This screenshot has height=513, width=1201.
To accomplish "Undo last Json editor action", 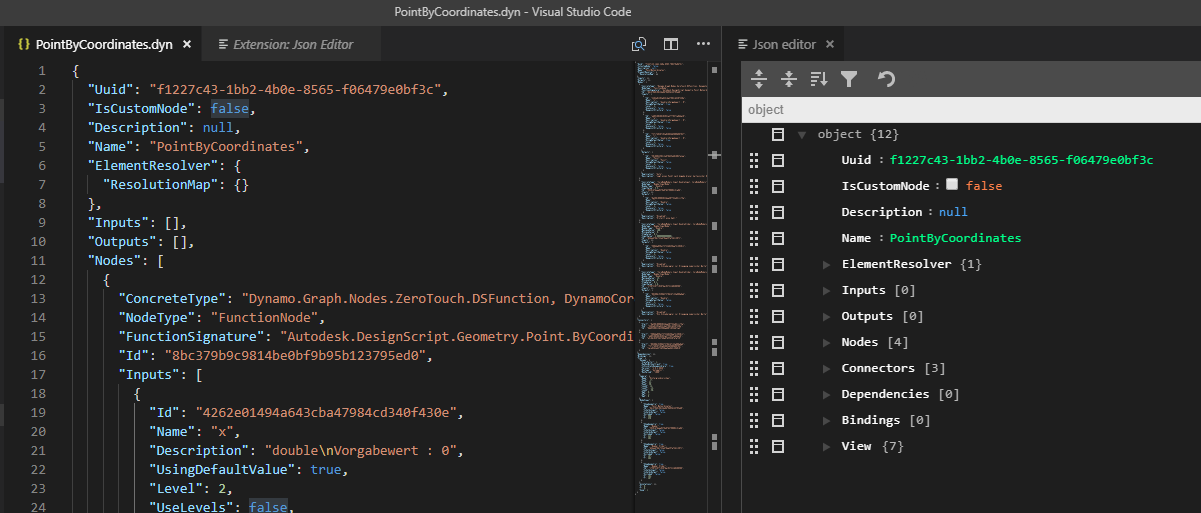I will click(x=886, y=79).
